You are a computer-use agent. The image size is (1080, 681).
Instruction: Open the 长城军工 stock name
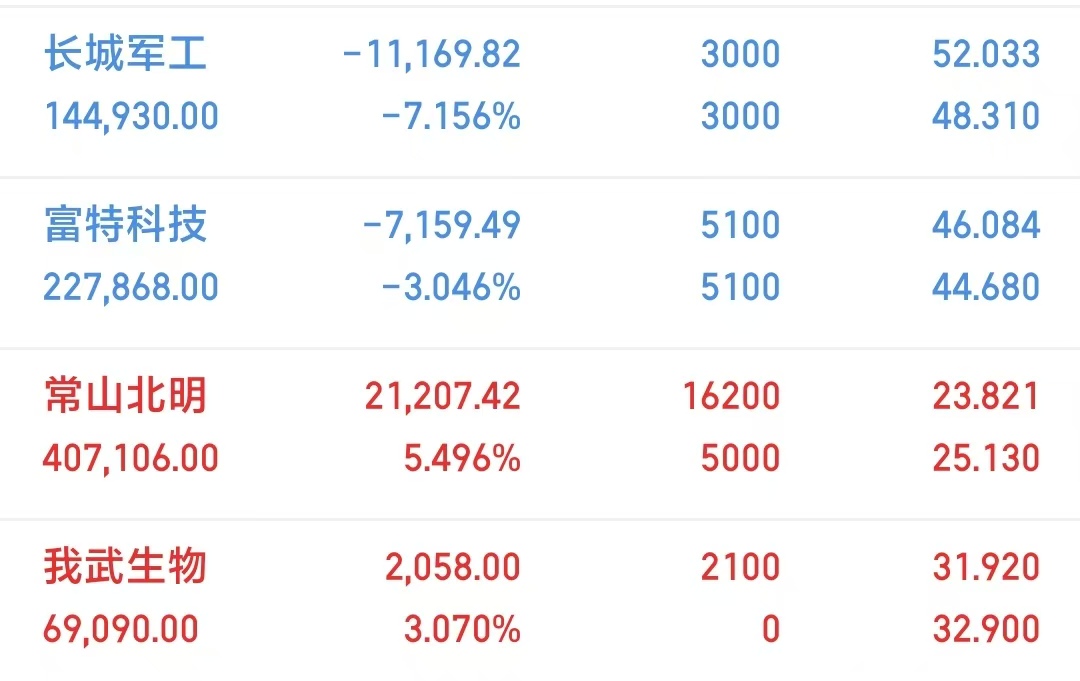coord(125,53)
